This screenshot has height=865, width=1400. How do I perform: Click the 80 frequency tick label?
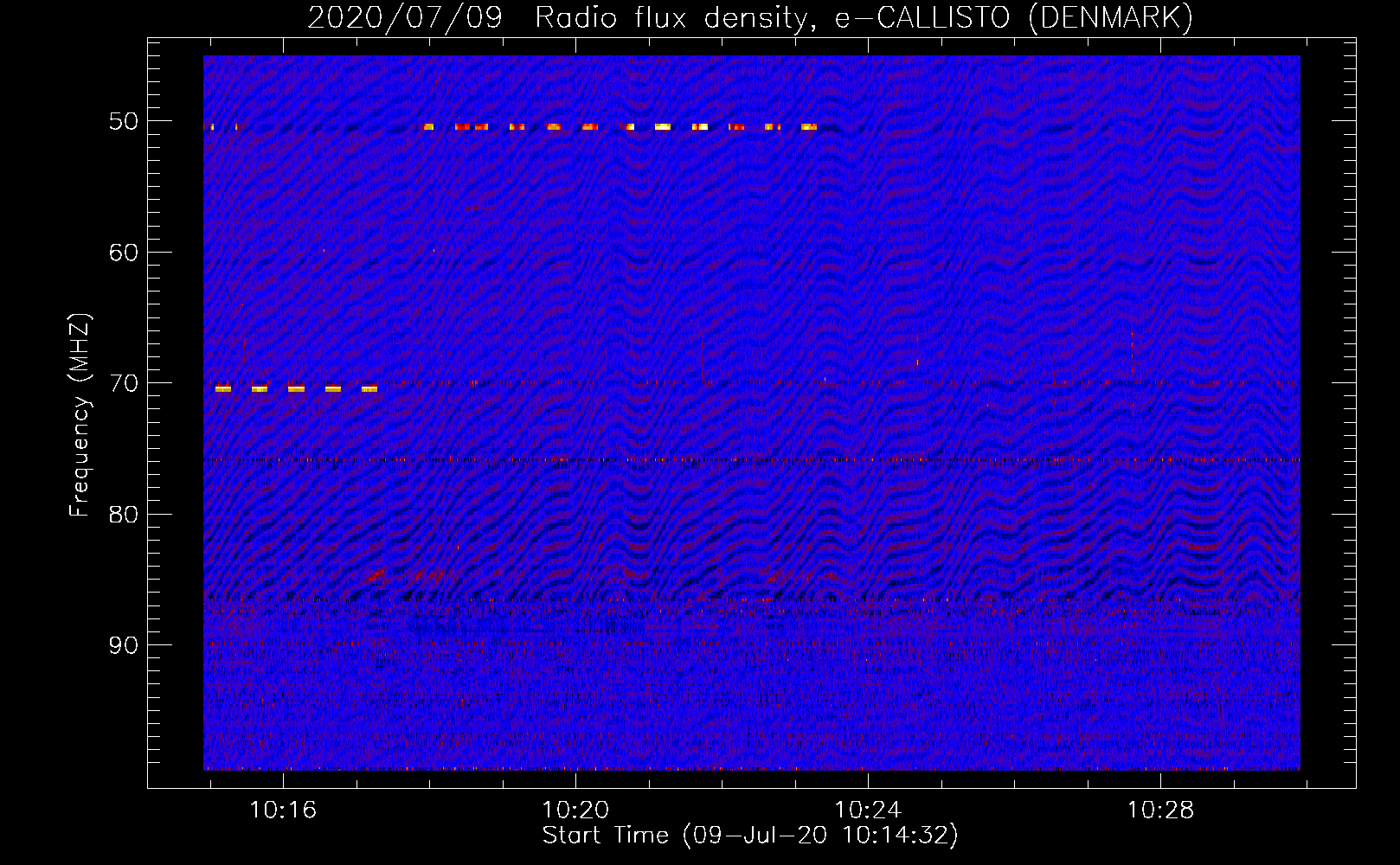124,515
